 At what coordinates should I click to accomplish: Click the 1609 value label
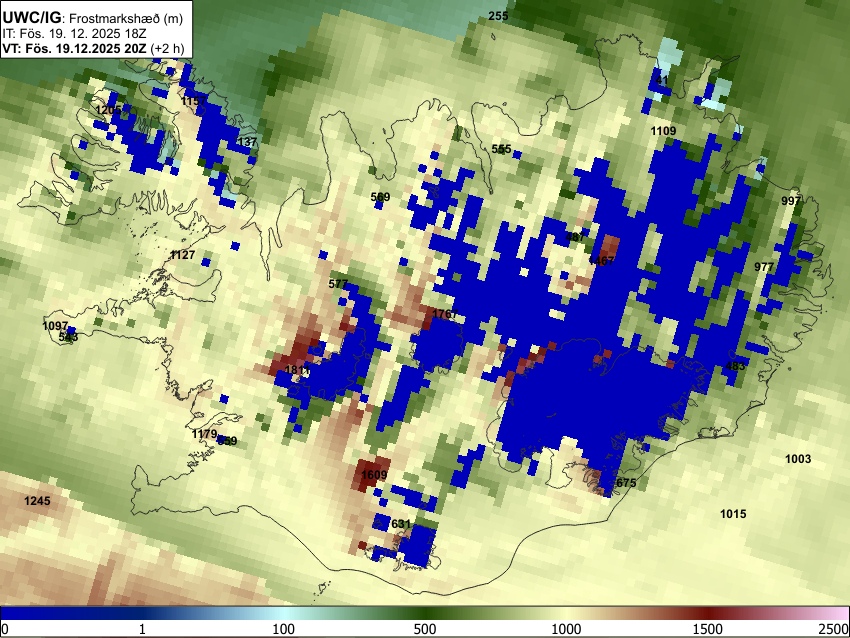(374, 475)
